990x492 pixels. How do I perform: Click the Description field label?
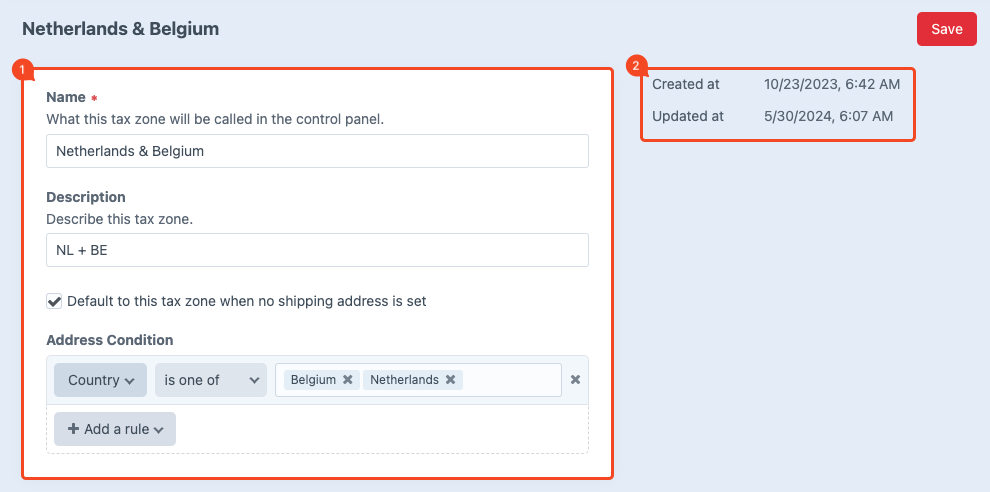[x=86, y=197]
